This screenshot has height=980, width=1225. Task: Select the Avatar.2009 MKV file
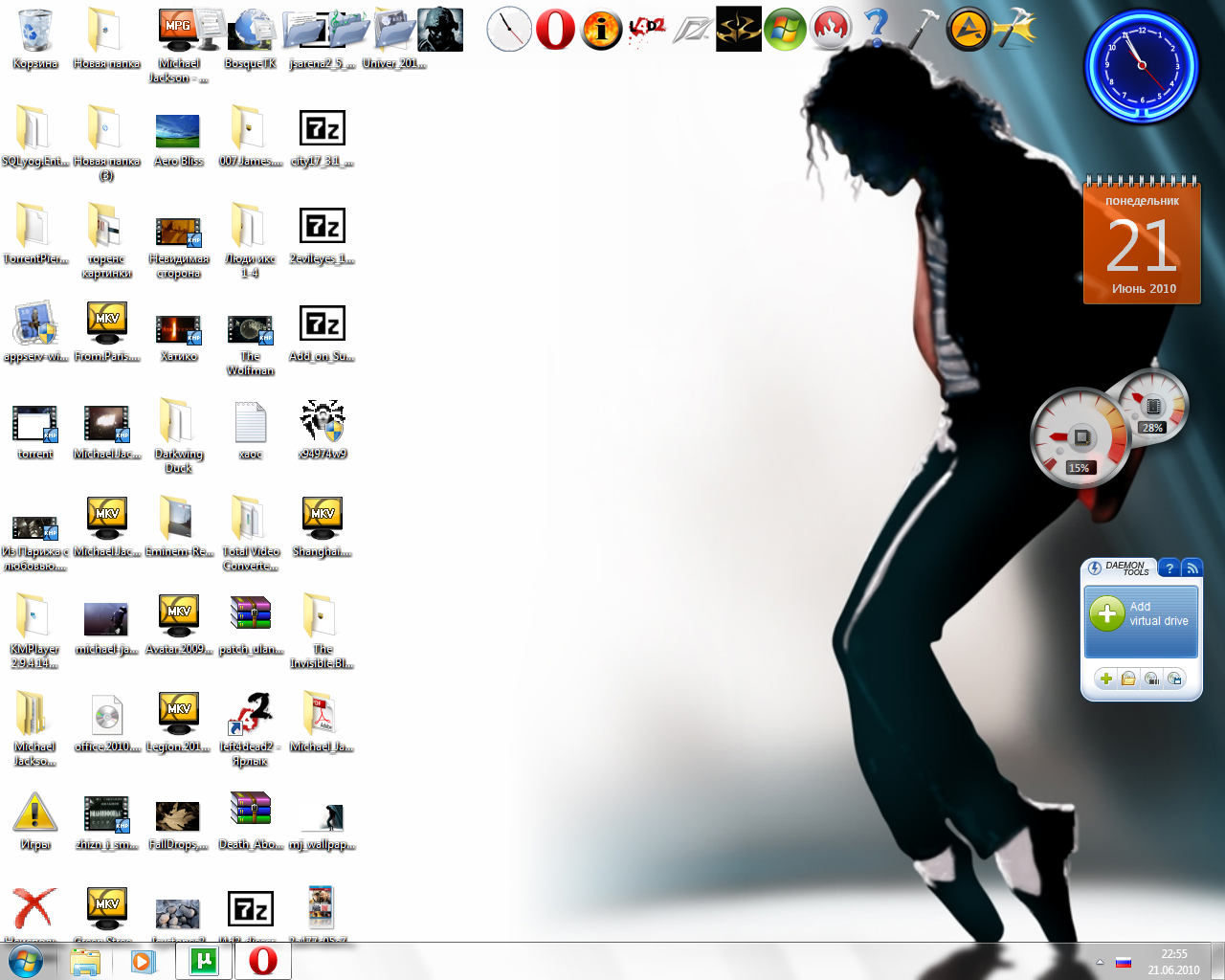tap(179, 625)
